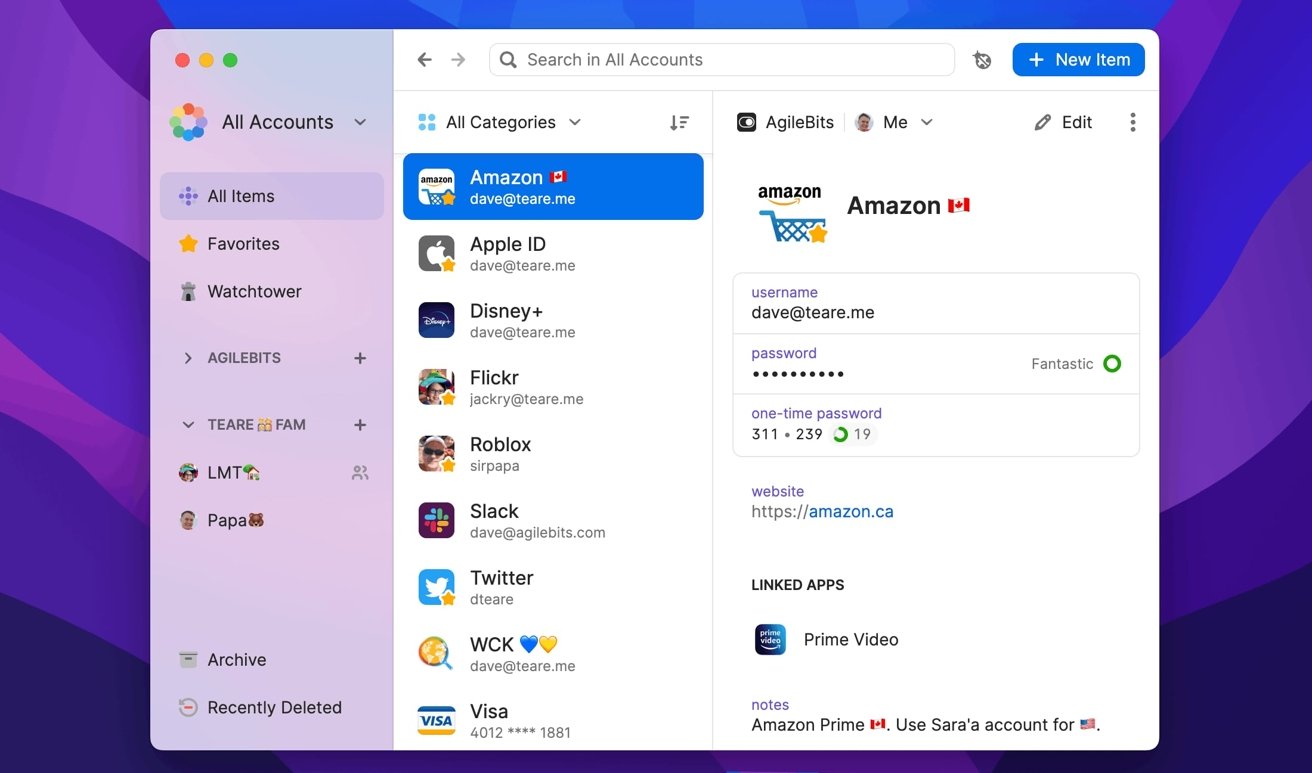Click the Search in All Accounts field
The width and height of the screenshot is (1312, 773).
[x=721, y=60]
